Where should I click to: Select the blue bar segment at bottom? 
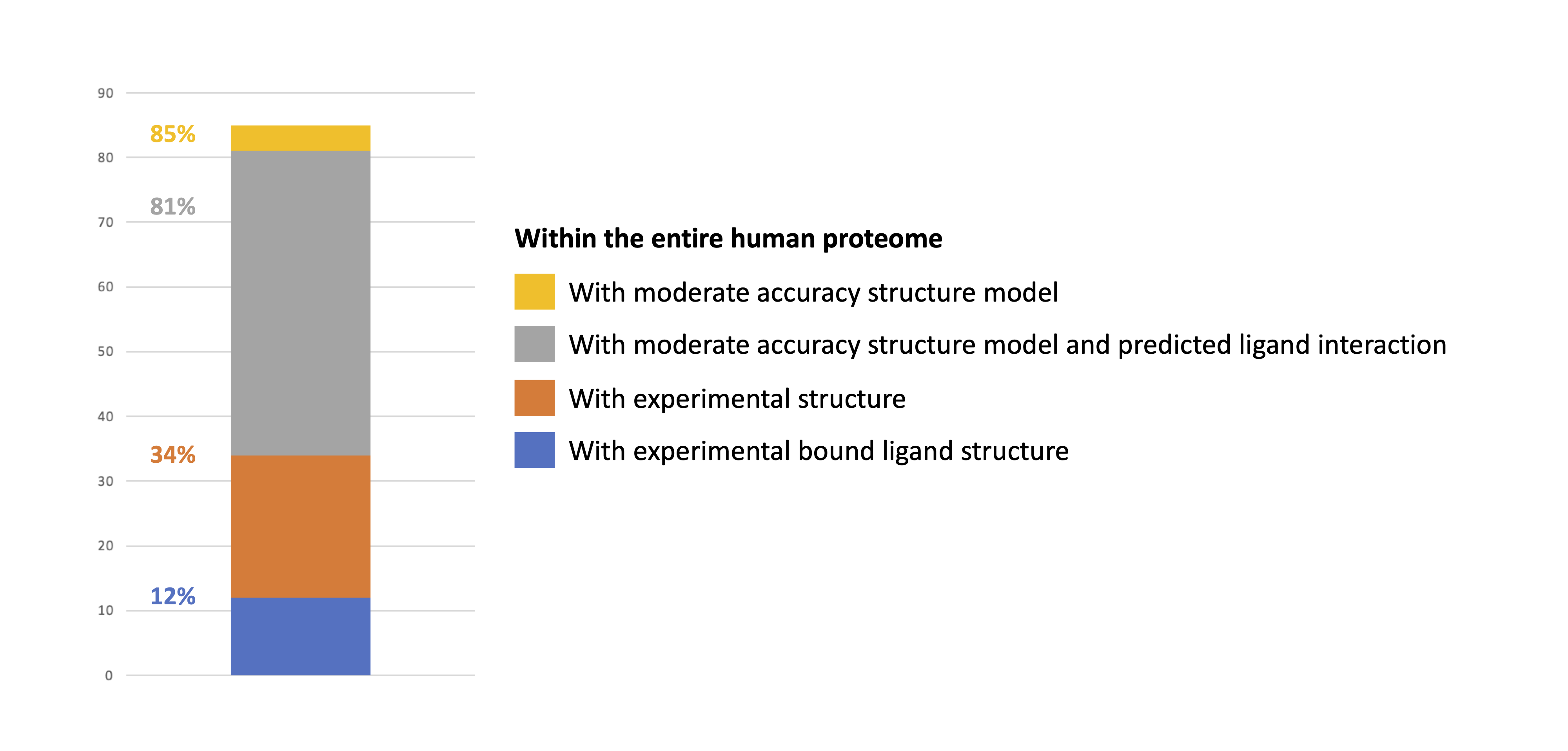[301, 636]
